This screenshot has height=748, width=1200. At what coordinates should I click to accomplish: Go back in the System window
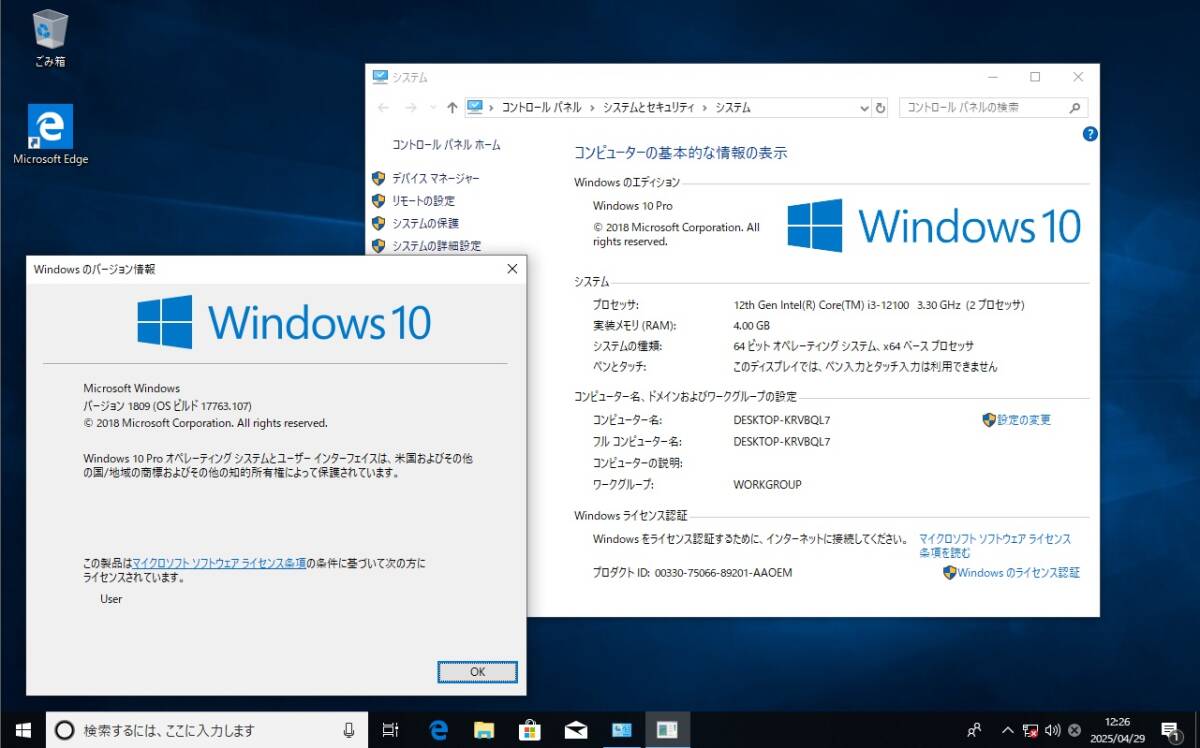tap(384, 108)
